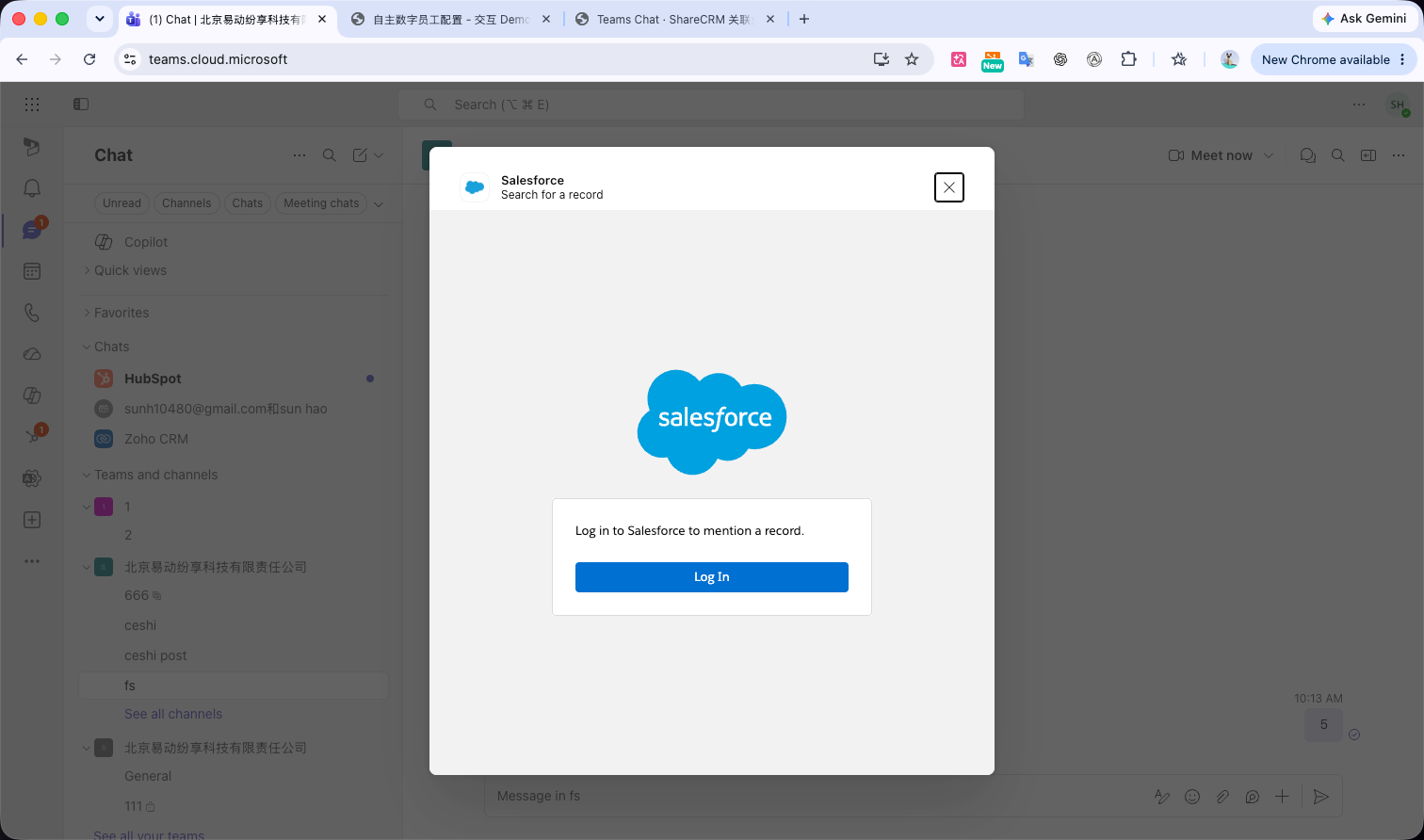1424x840 pixels.
Task: Open Copilot entry in chat list
Action: pyautogui.click(x=234, y=242)
